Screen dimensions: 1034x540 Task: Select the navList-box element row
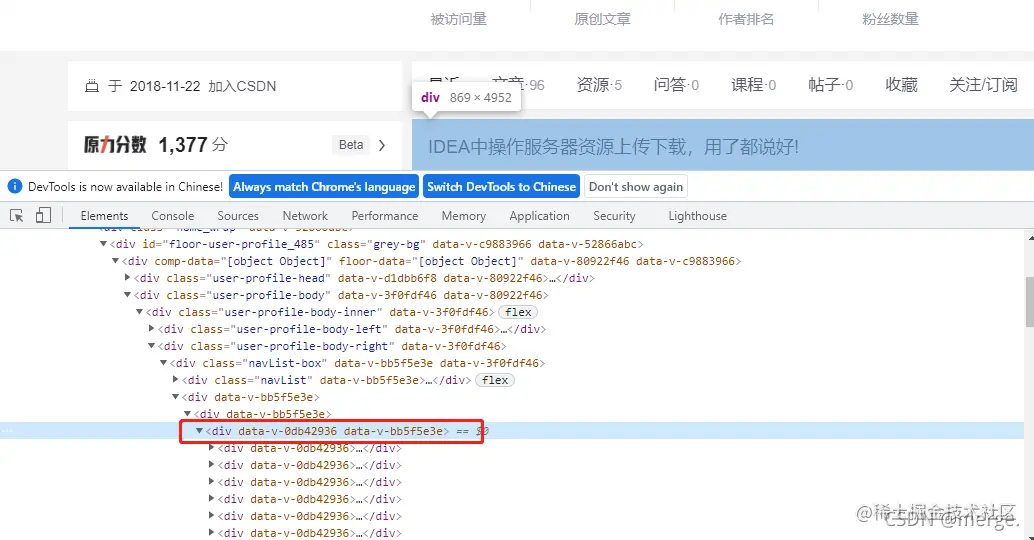(512, 363)
